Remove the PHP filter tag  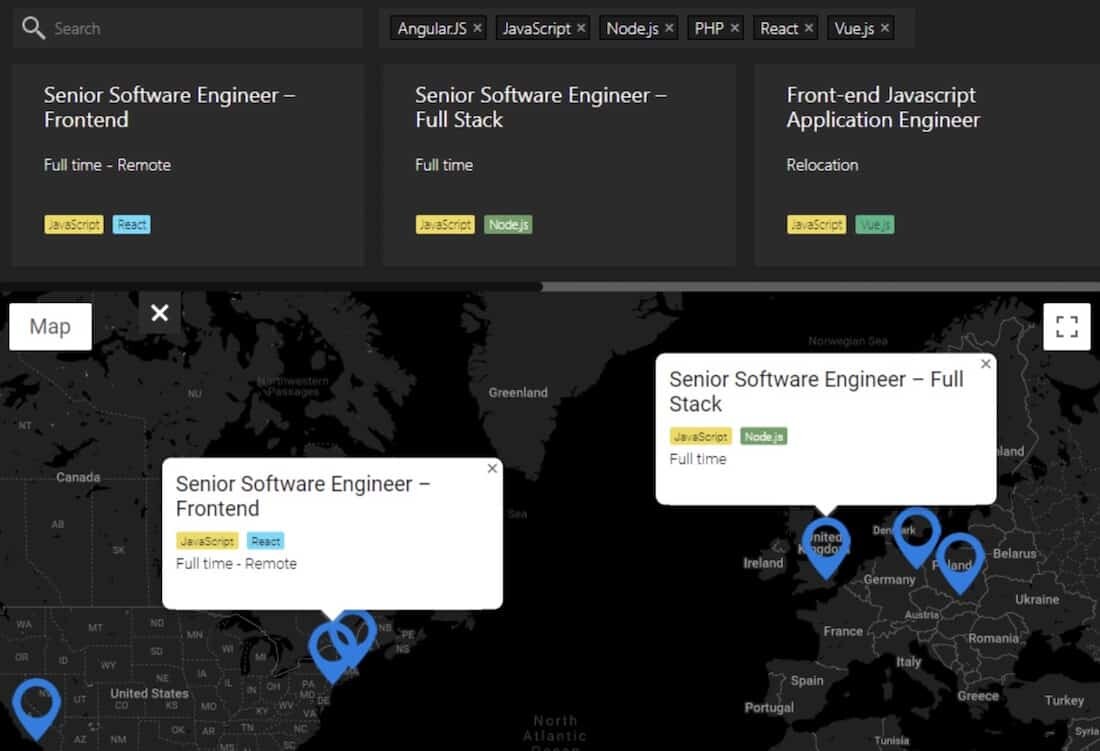[735, 28]
